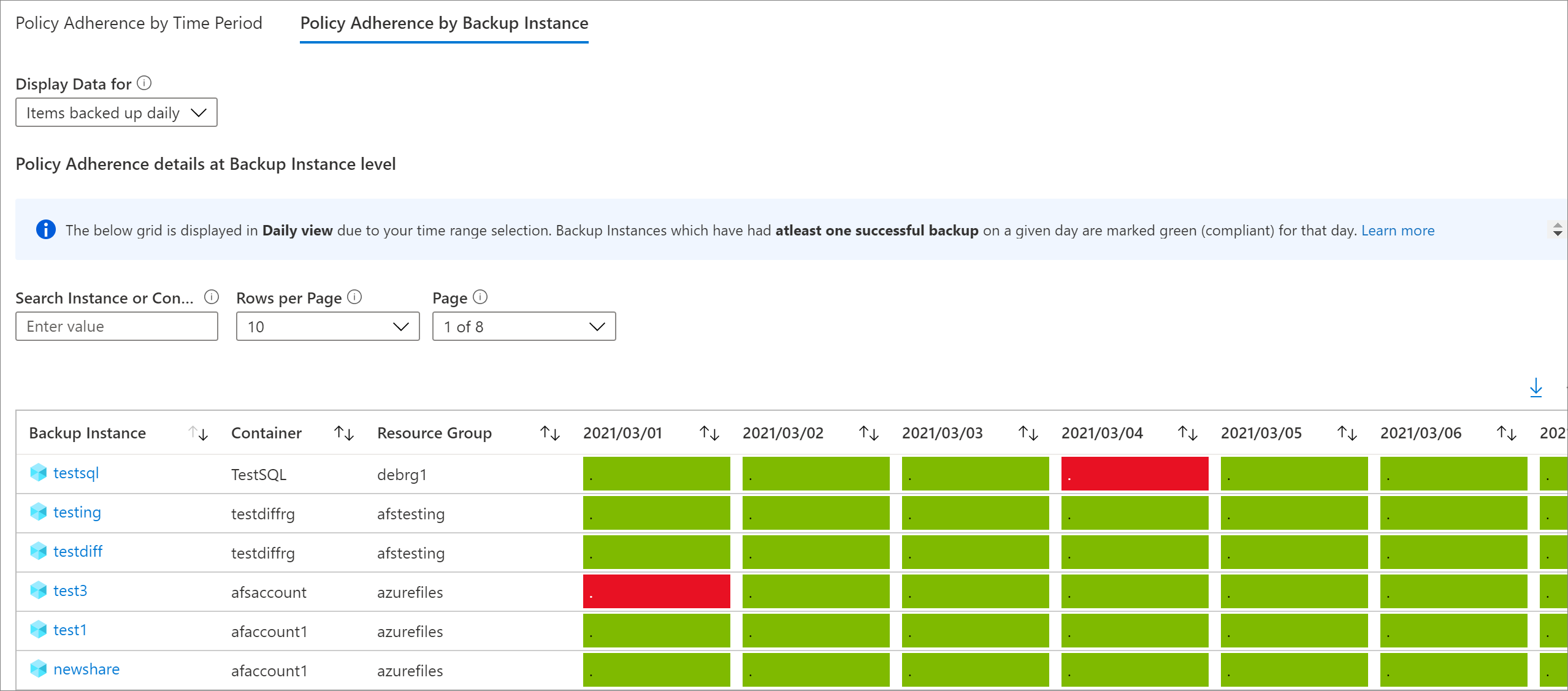Viewport: 1568px width, 691px height.
Task: Sort the 2021/03/04 date column
Action: coord(1187,433)
